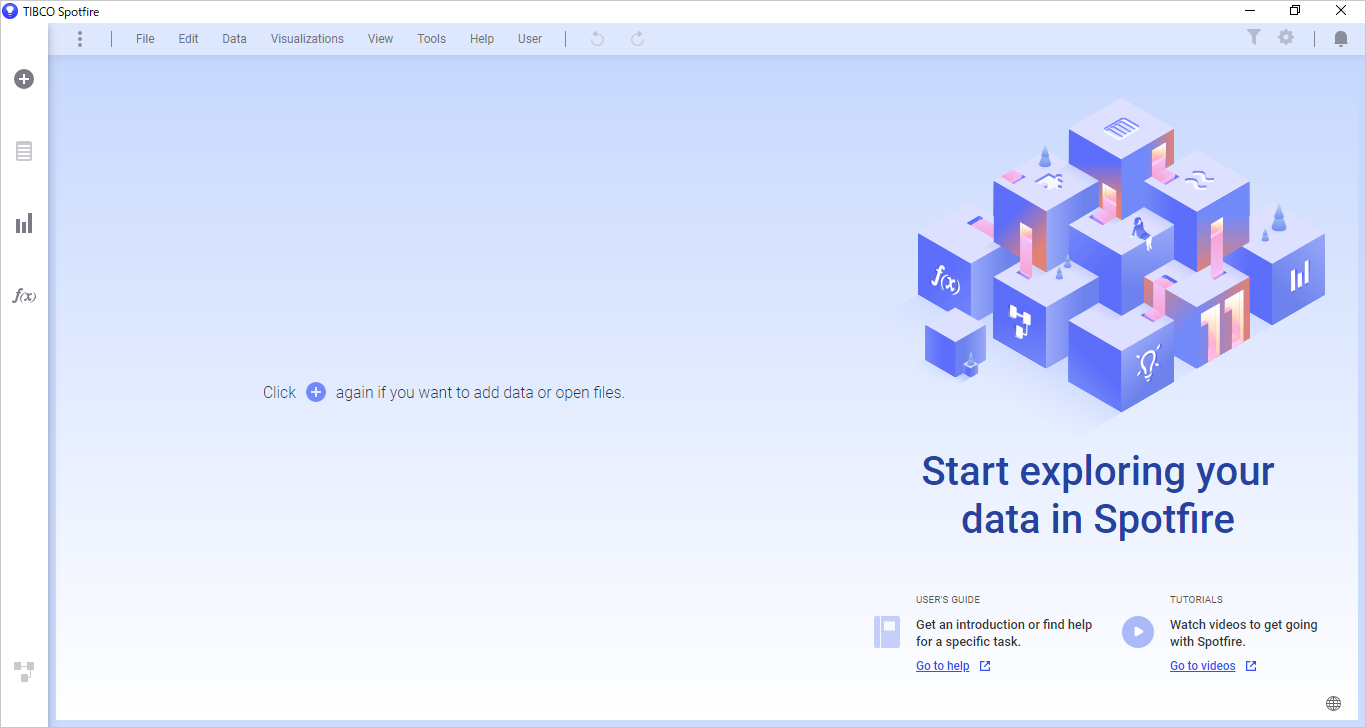Image resolution: width=1366 pixels, height=728 pixels.
Task: Open the View menu
Action: tap(380, 39)
